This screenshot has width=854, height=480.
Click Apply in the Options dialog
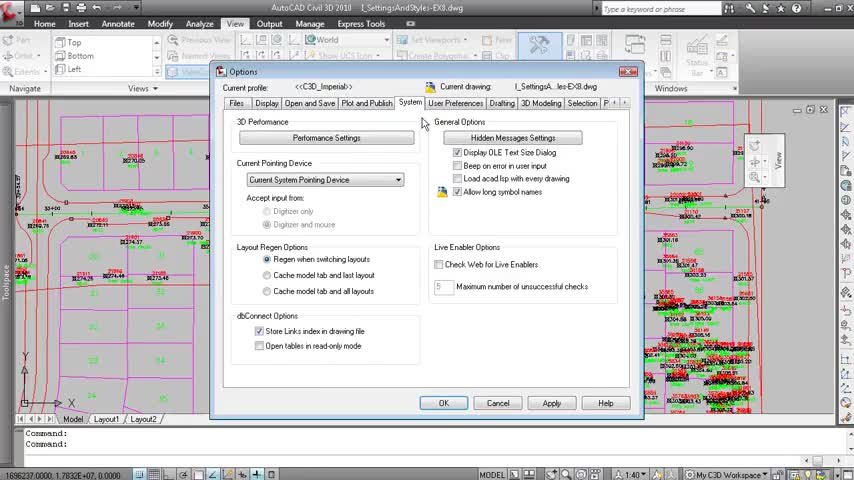(551, 403)
